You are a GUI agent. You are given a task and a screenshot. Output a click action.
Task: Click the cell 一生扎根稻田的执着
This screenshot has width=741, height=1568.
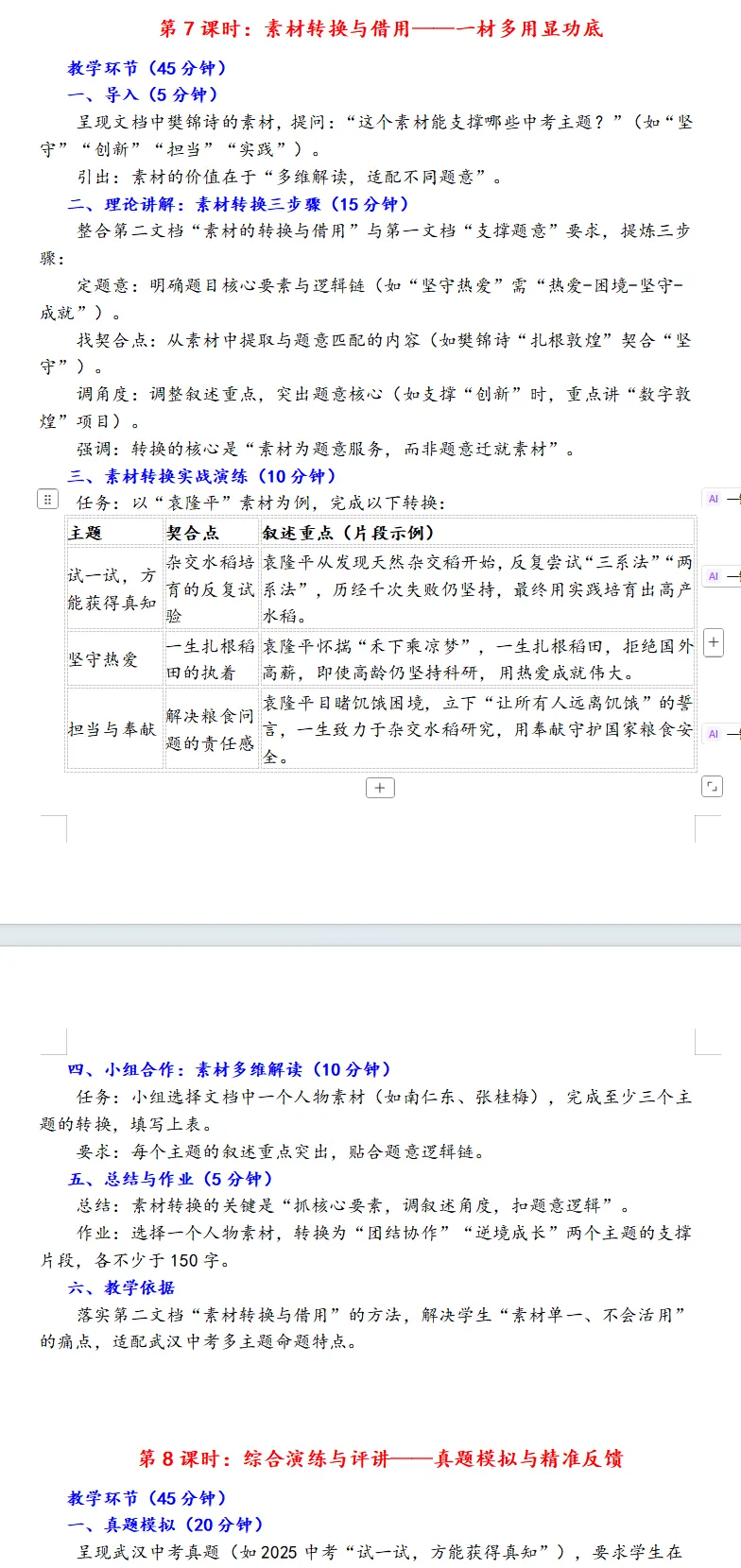(212, 659)
